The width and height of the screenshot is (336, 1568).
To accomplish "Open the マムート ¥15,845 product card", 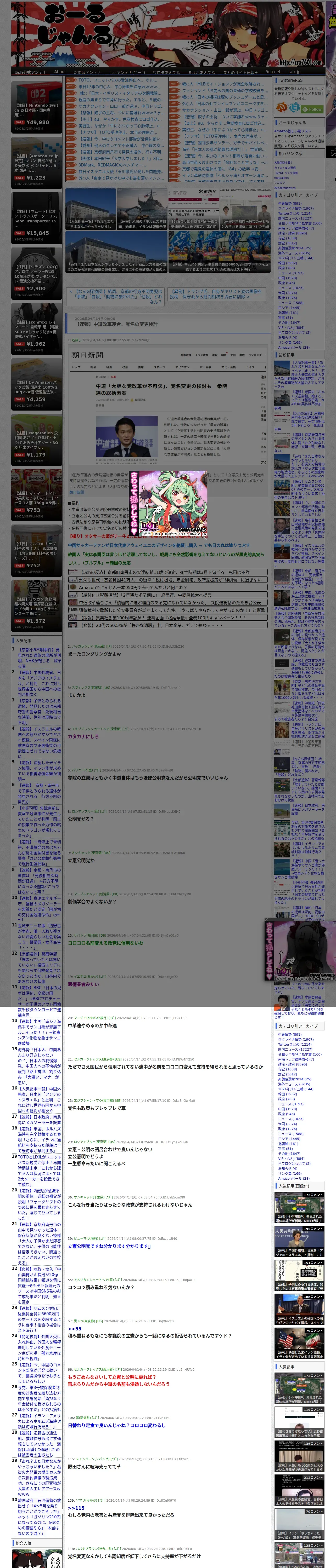I will pyautogui.click(x=37, y=218).
